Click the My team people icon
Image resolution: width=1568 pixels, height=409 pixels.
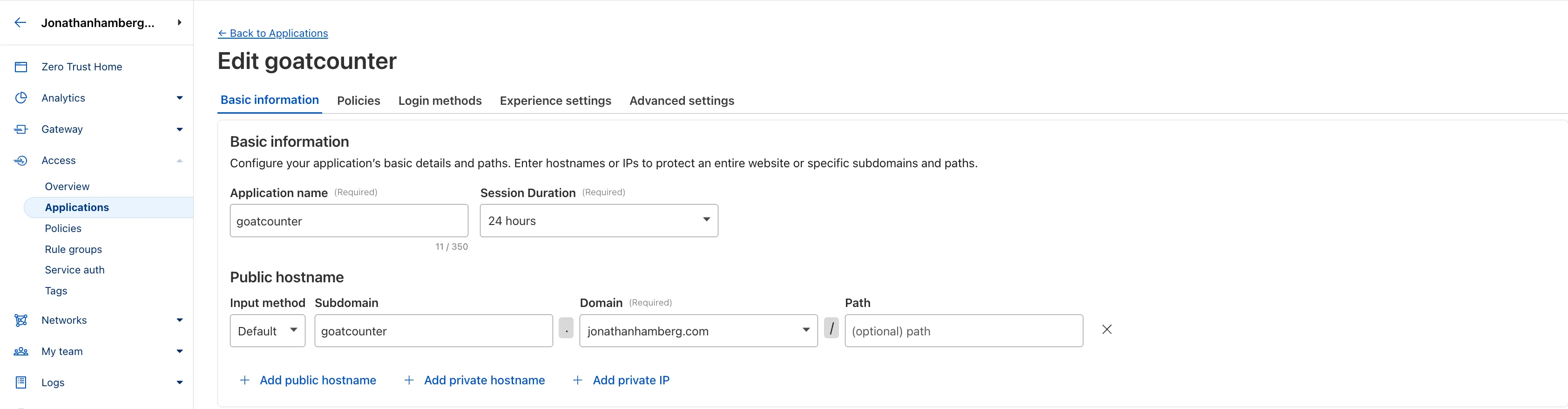coord(20,351)
